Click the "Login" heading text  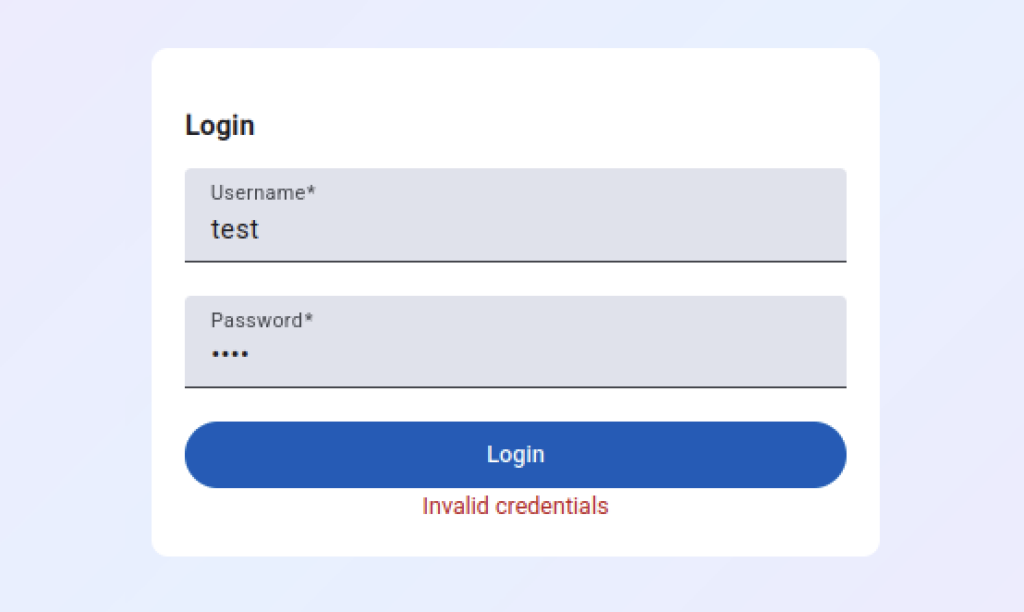pos(220,126)
